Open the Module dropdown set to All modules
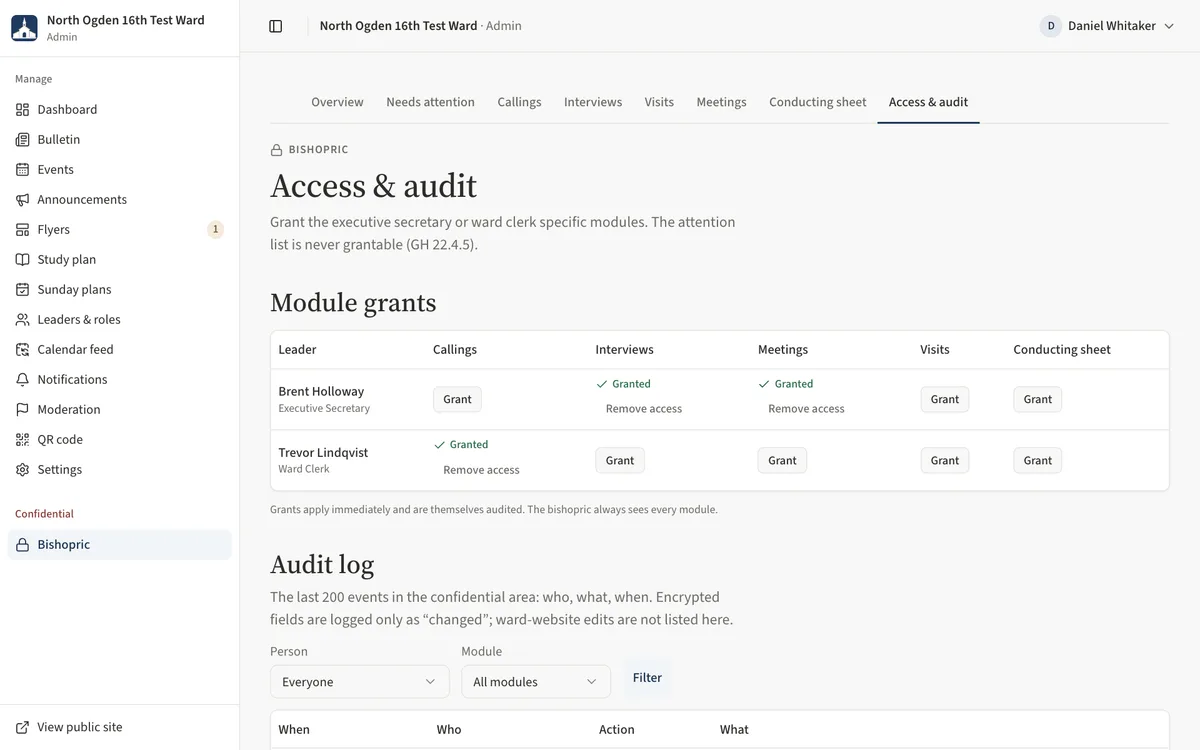This screenshot has height=750, width=1200. (x=536, y=682)
